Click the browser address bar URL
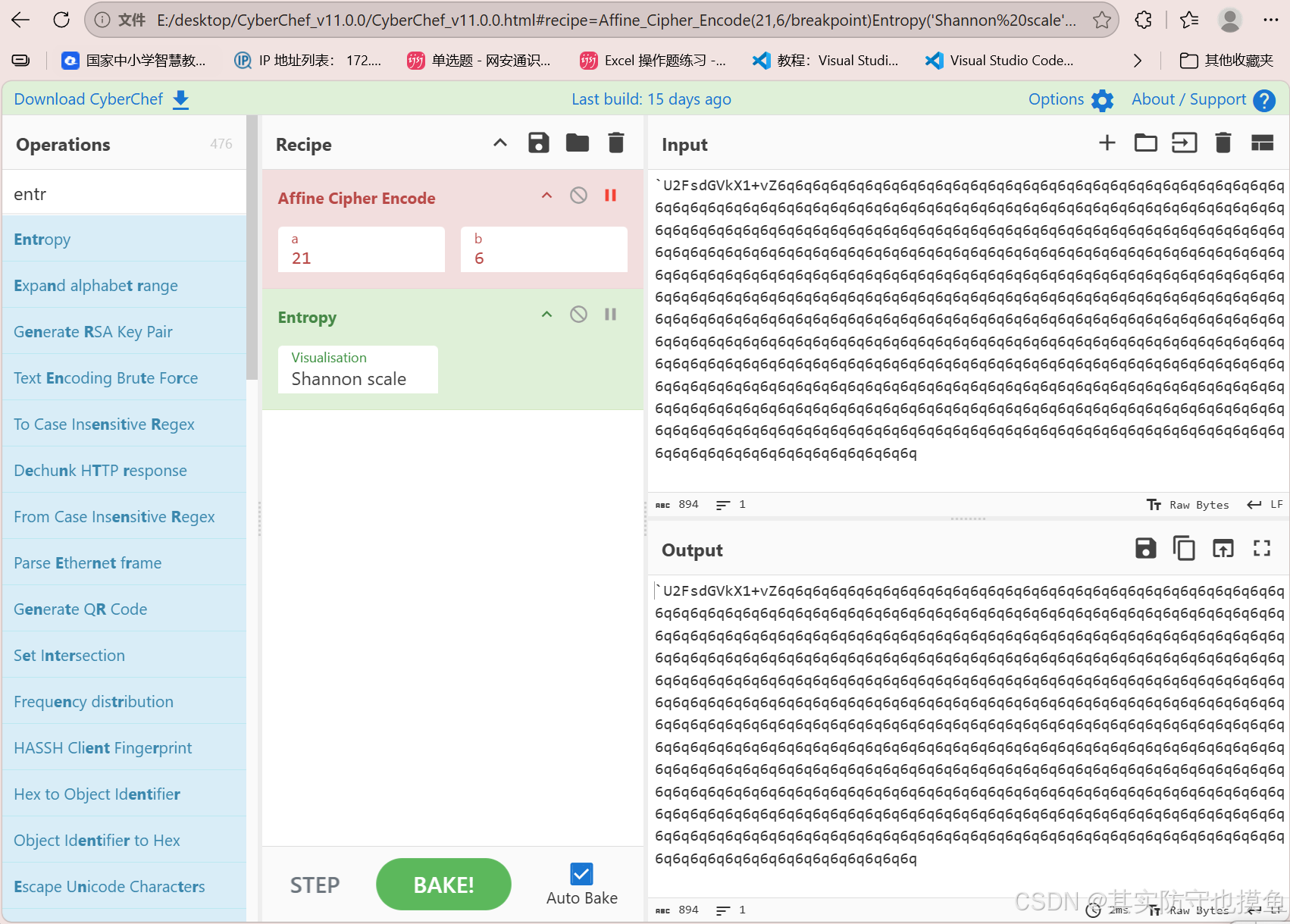 click(x=615, y=20)
